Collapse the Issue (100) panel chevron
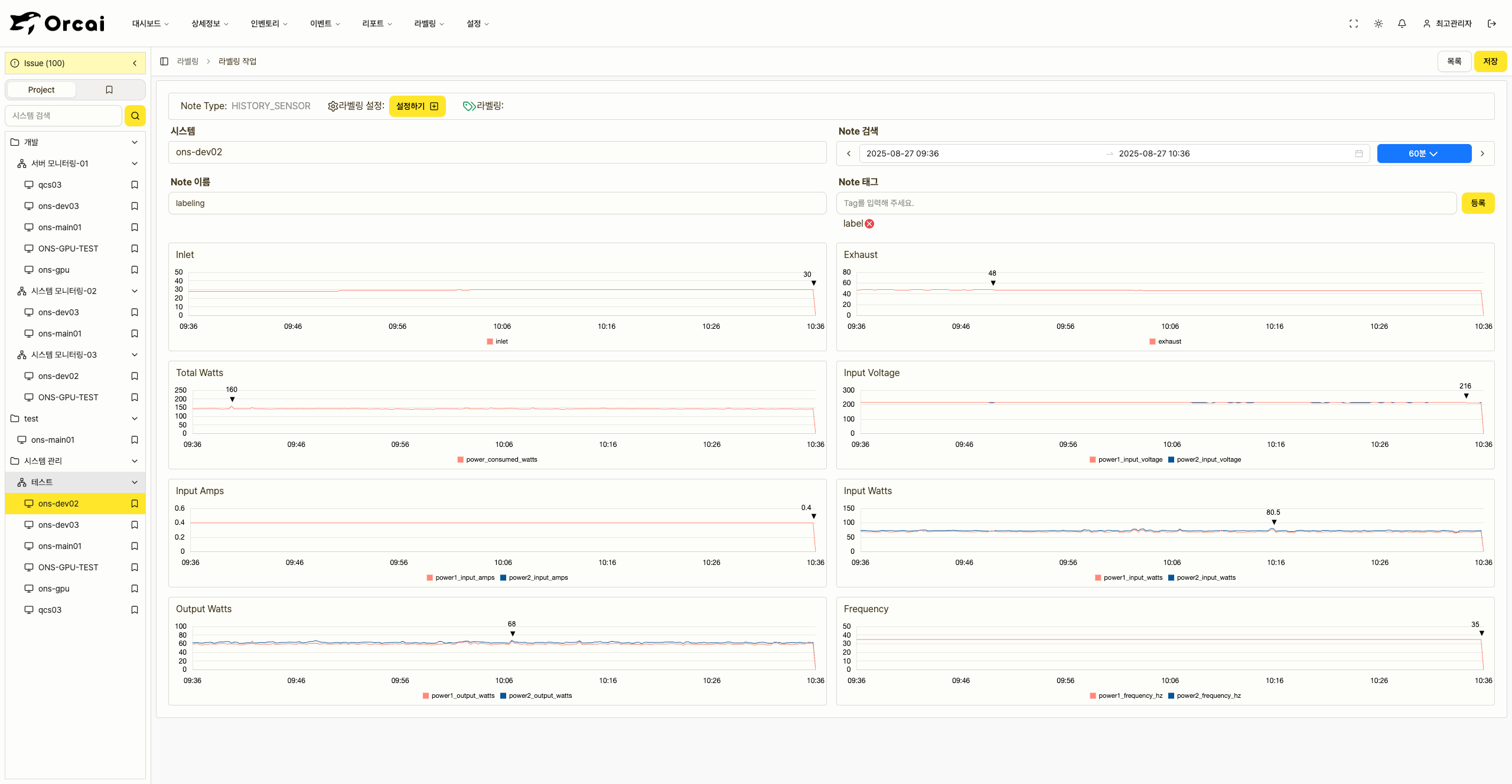The height and width of the screenshot is (784, 1512). 135,63
